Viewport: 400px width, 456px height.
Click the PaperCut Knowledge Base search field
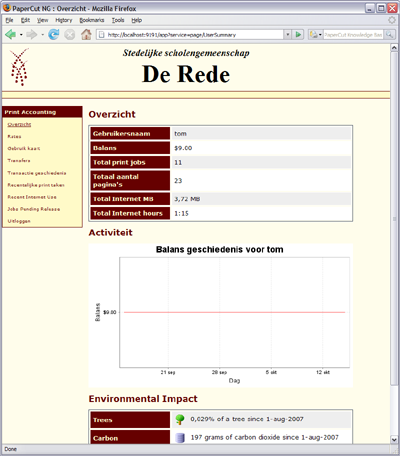[x=353, y=35]
